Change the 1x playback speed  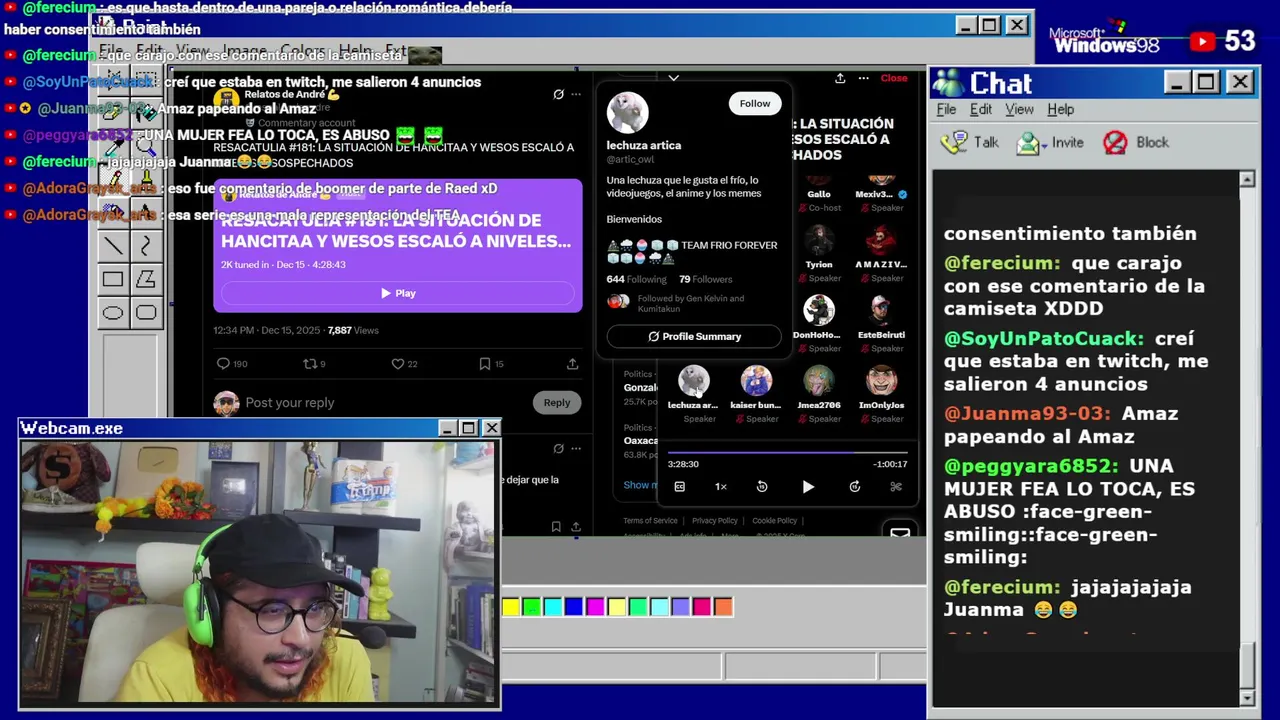720,487
